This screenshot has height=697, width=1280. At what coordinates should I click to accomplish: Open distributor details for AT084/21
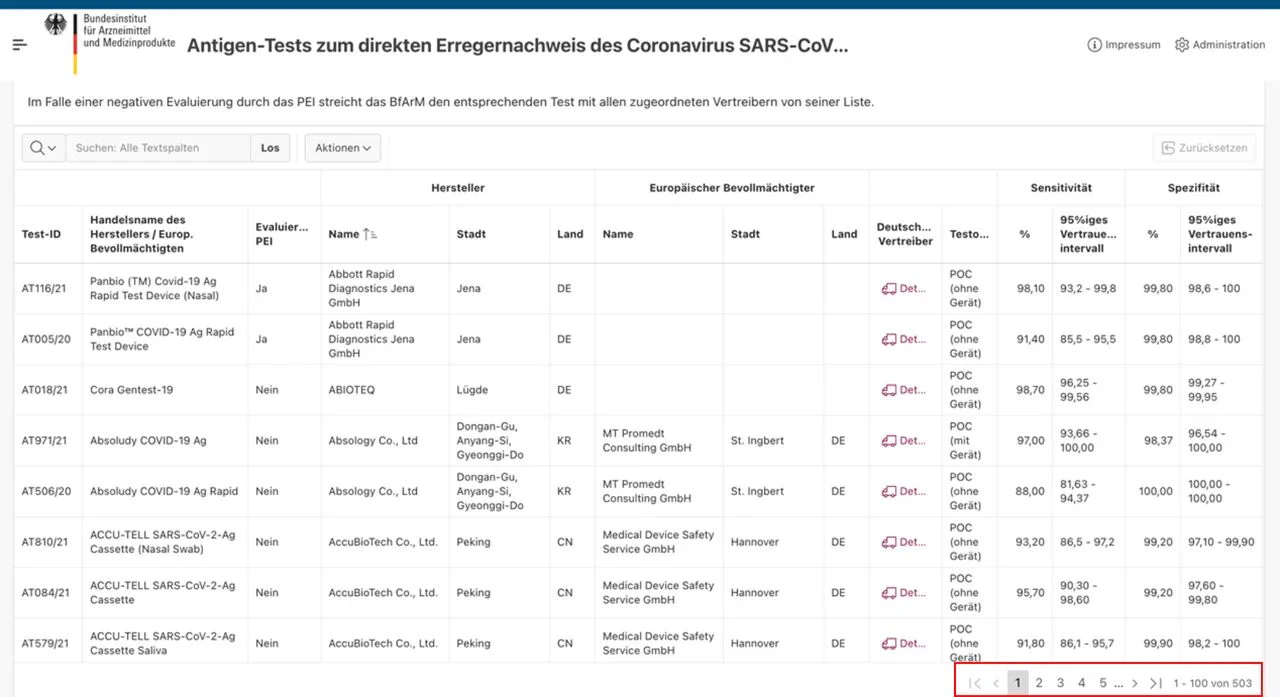click(904, 593)
